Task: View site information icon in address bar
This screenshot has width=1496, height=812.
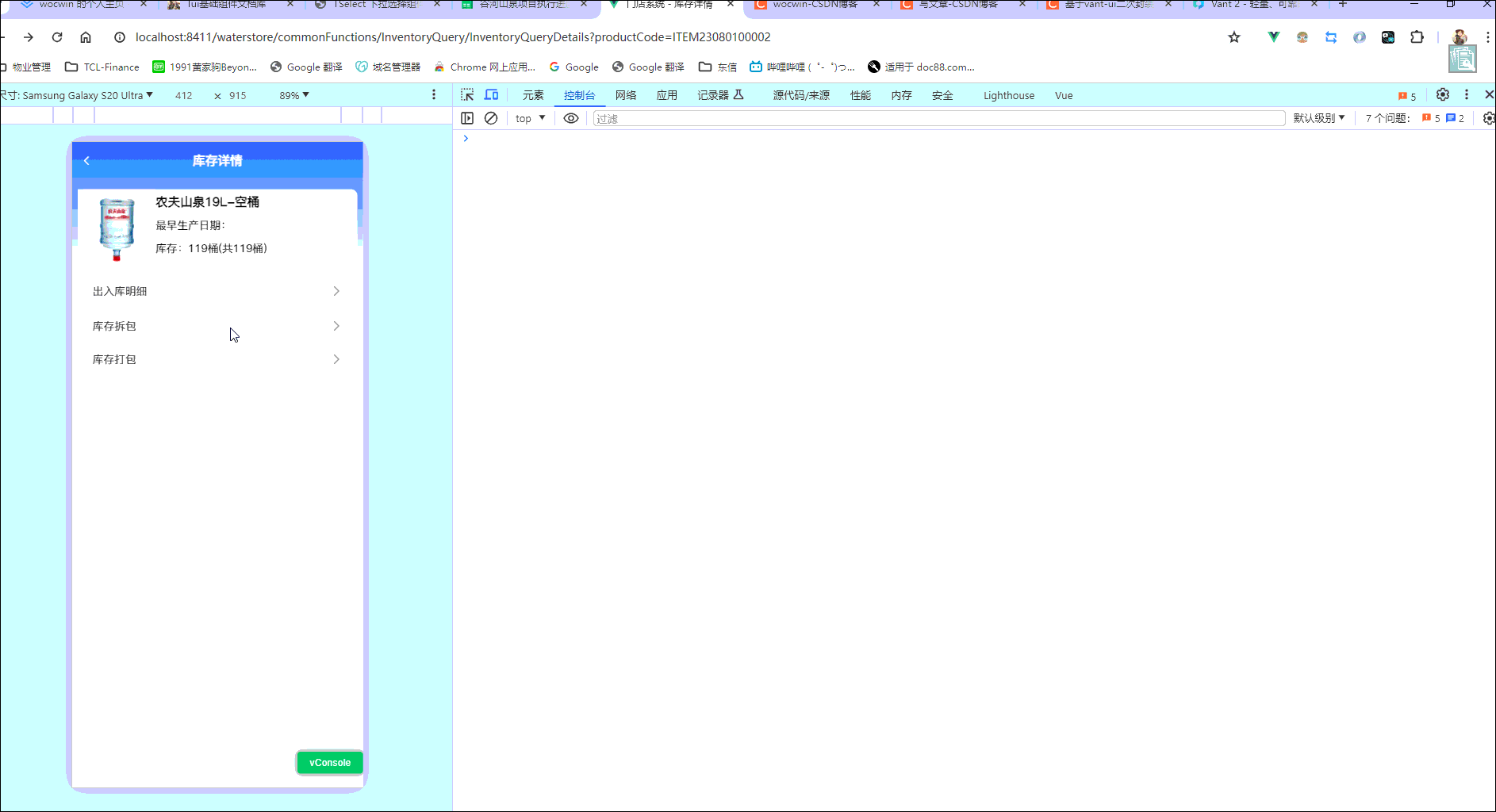Action: coord(120,37)
